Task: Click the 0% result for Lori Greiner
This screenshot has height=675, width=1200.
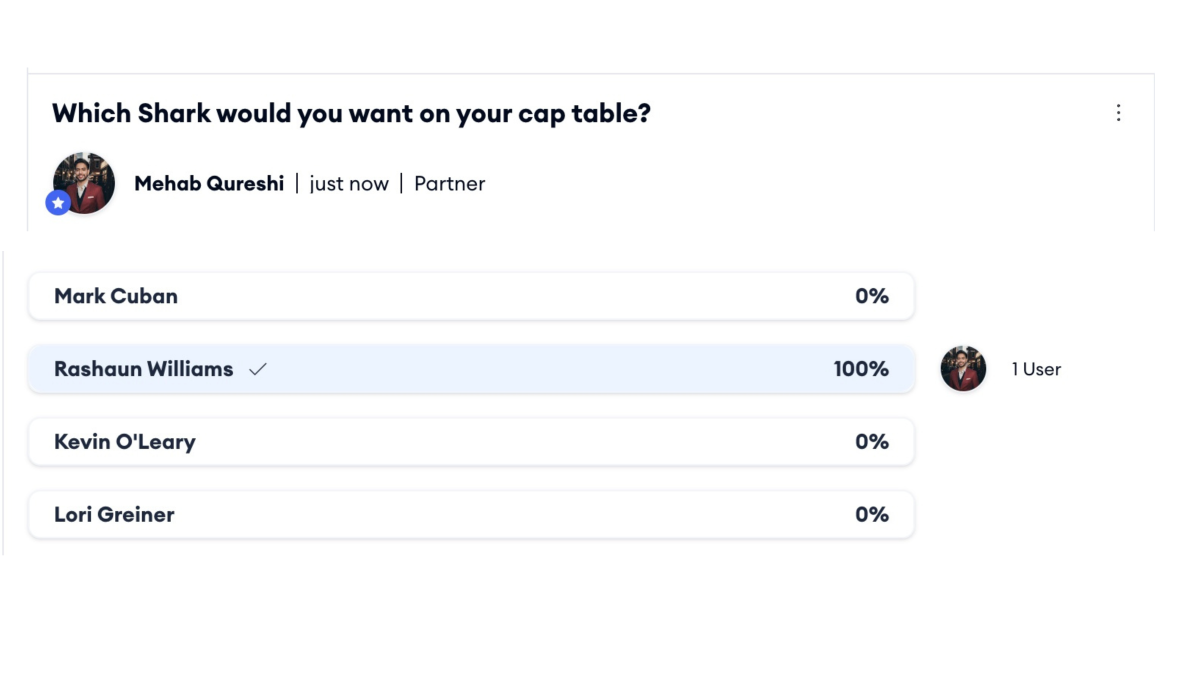Action: tap(872, 515)
